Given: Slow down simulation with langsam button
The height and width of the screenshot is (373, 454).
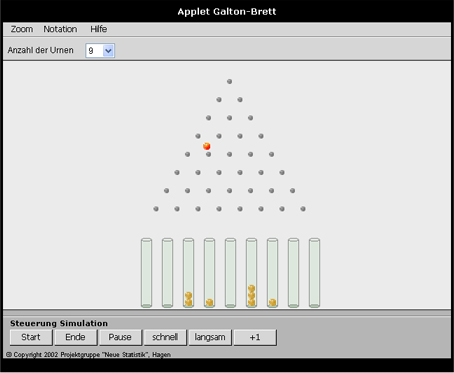Looking at the screenshot, I should click(x=210, y=337).
